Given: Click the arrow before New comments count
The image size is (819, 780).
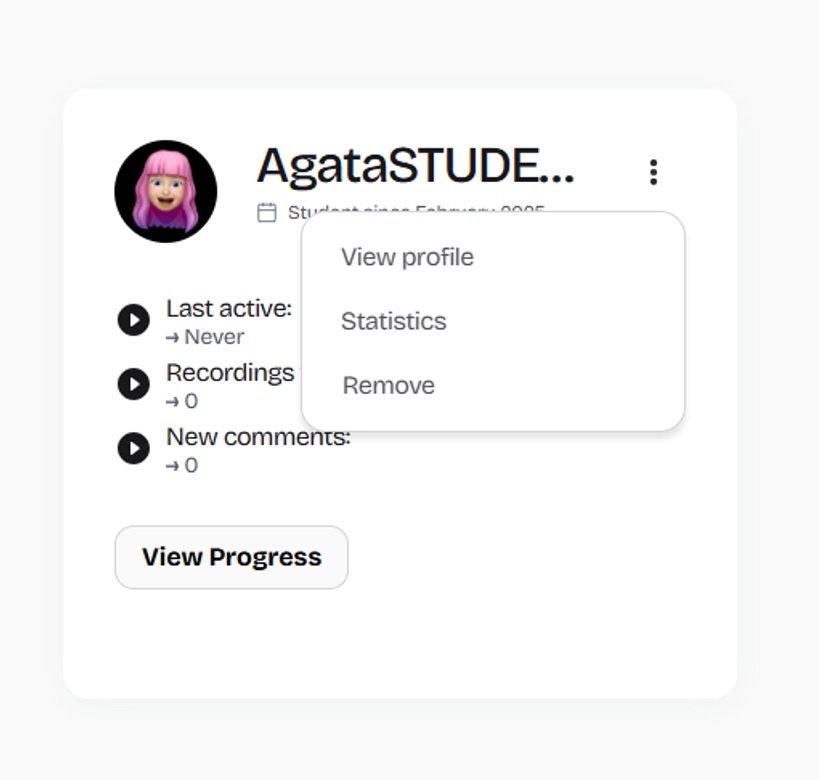Looking at the screenshot, I should click(x=172, y=466).
